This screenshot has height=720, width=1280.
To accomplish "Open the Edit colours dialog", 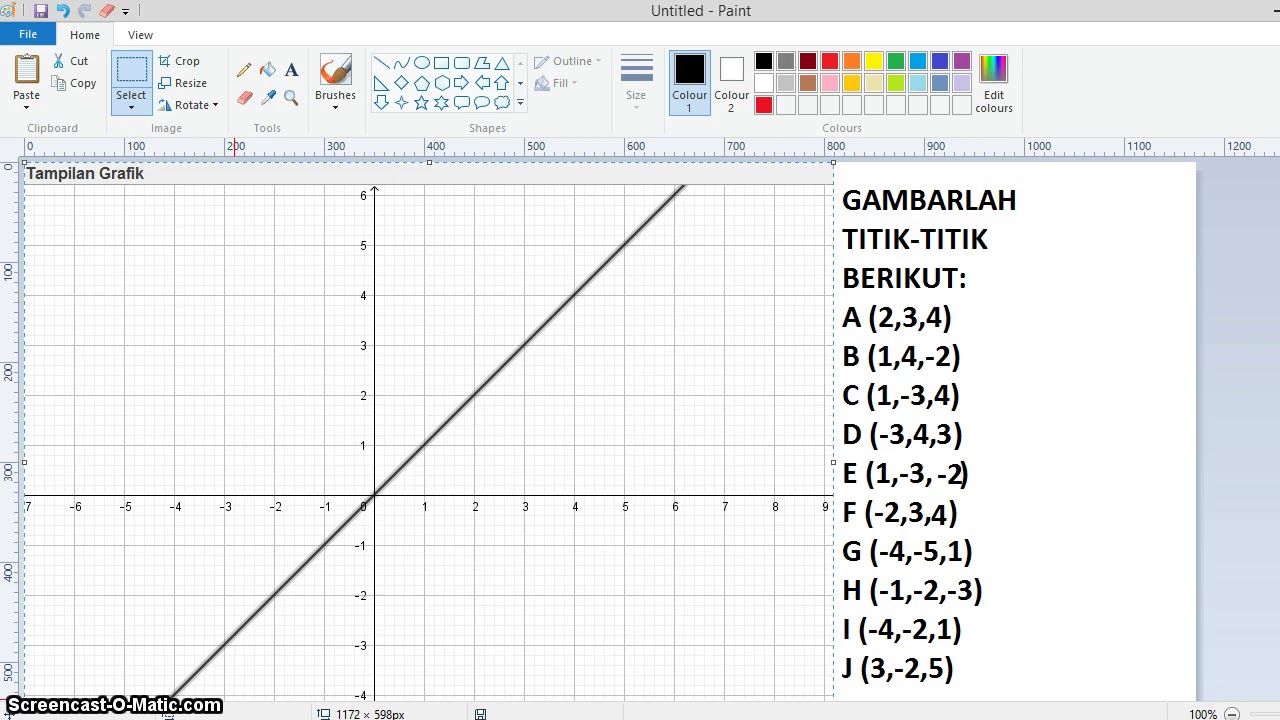I will 993,84.
